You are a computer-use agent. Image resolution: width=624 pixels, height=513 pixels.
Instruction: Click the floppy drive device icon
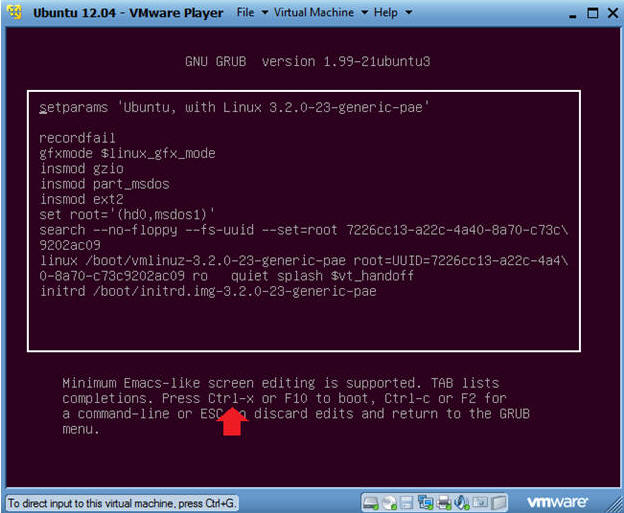click(406, 503)
